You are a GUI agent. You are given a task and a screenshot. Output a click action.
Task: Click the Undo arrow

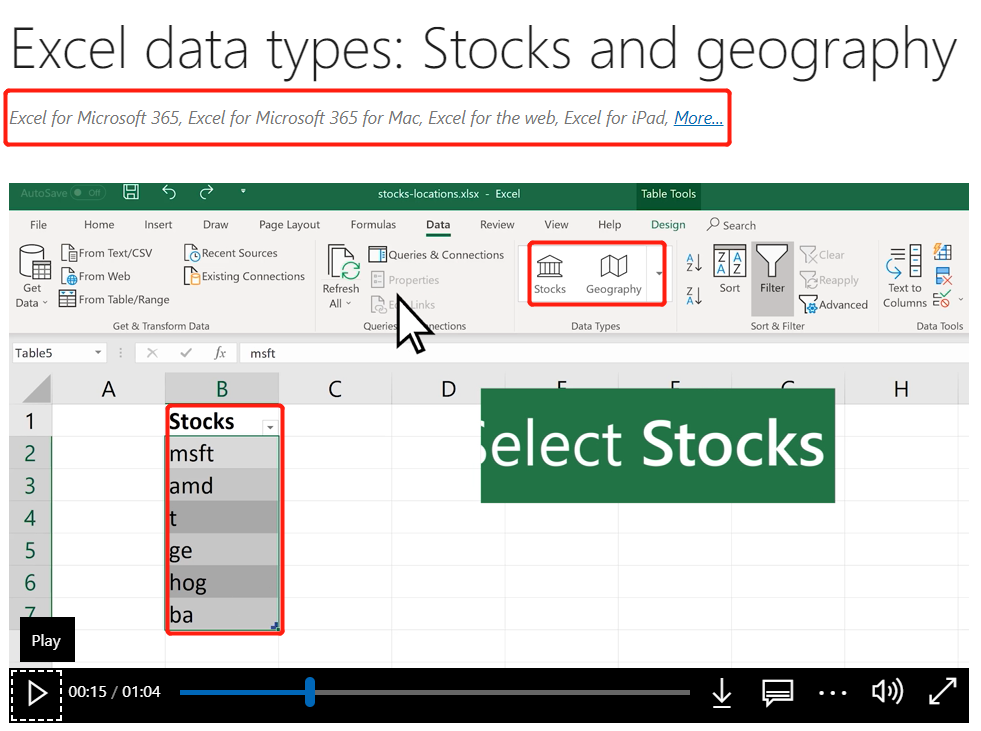(x=169, y=192)
